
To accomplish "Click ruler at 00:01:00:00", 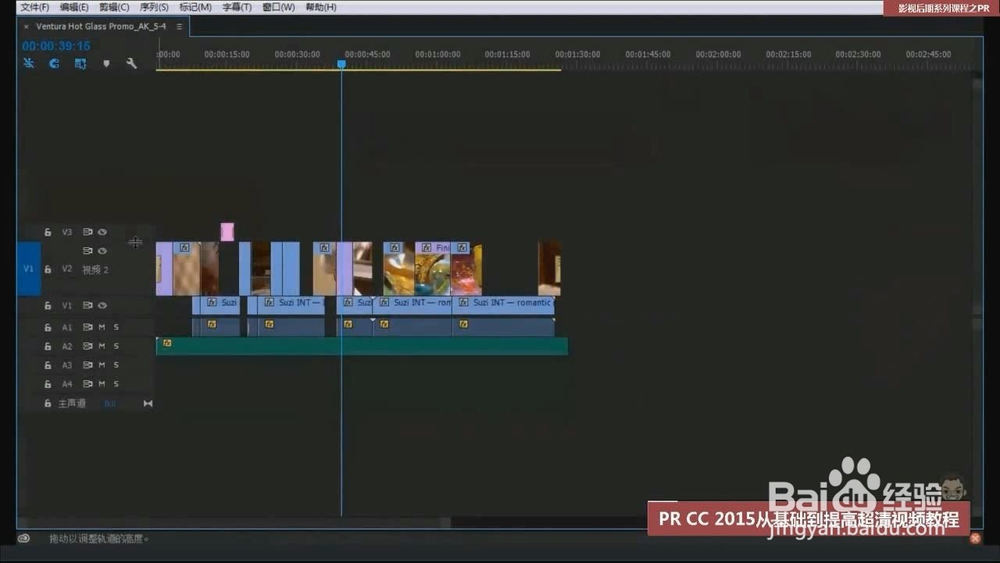I will pos(438,55).
